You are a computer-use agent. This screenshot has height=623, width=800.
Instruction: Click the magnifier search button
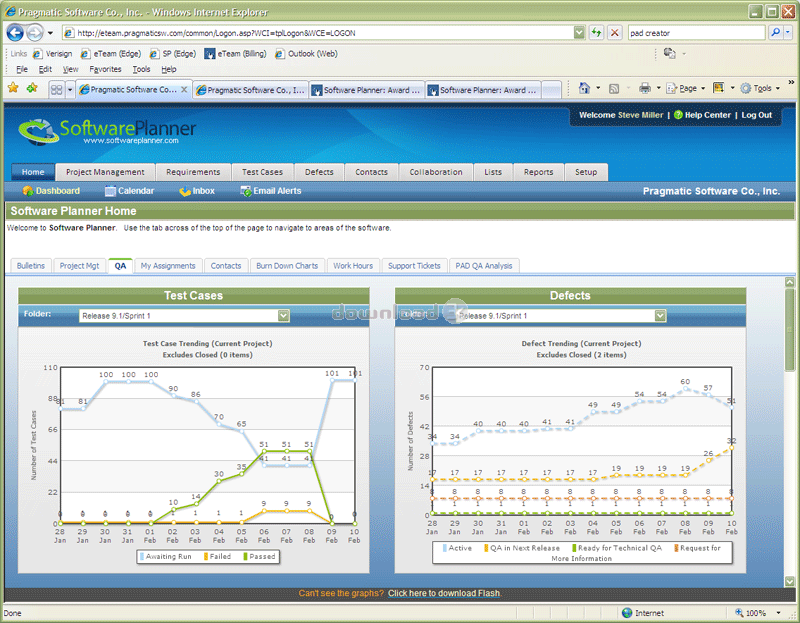click(775, 33)
